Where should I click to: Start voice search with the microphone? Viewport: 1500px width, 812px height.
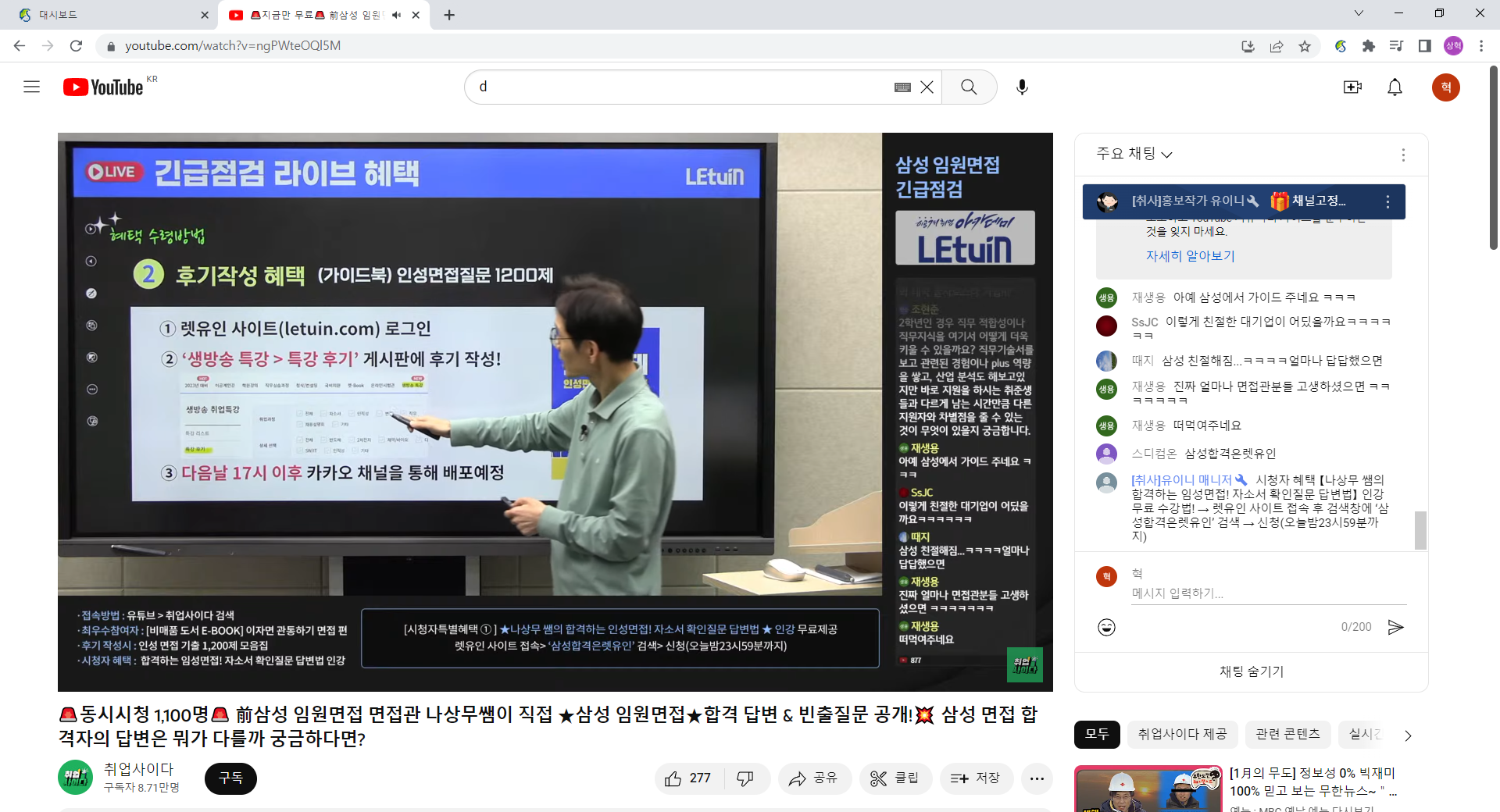pos(1022,87)
